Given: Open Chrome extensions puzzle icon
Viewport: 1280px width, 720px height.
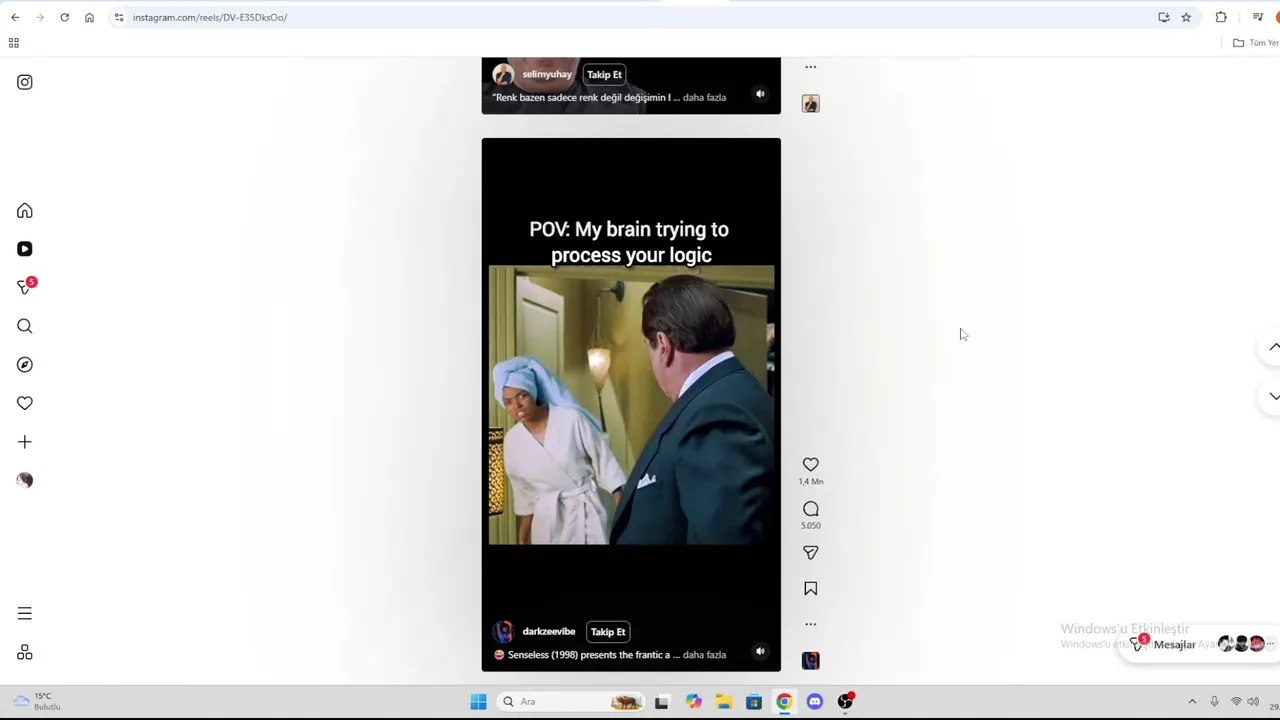Looking at the screenshot, I should click(x=1221, y=17).
